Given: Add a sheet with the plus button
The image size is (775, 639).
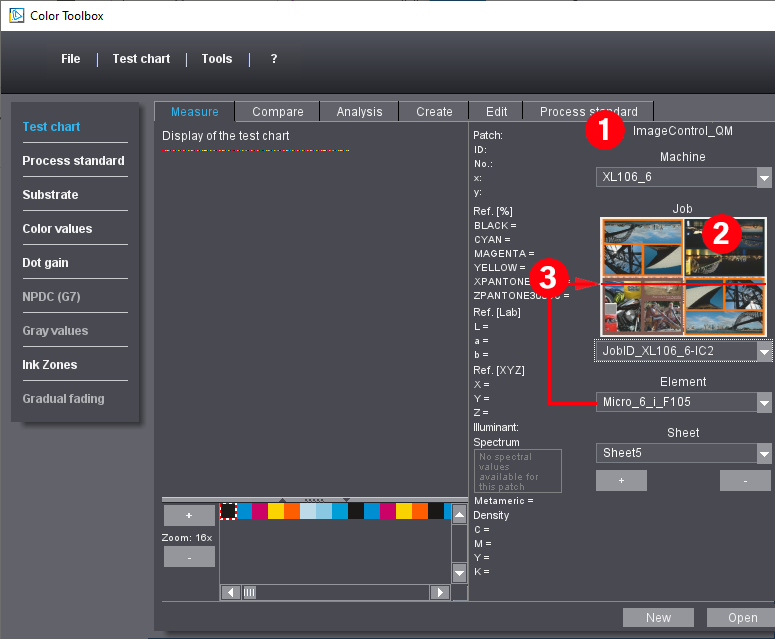Looking at the screenshot, I should tap(621, 481).
